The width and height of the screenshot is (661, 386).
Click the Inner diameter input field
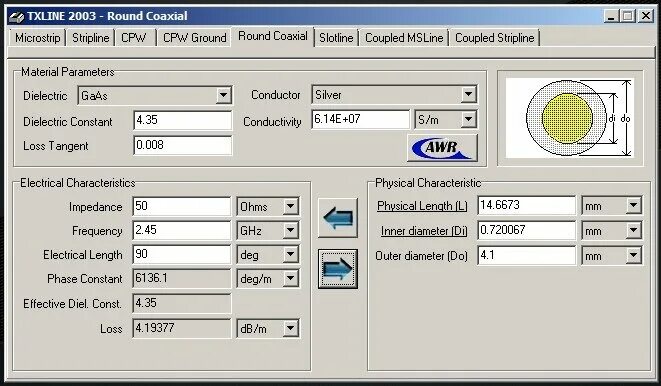[x=527, y=230]
